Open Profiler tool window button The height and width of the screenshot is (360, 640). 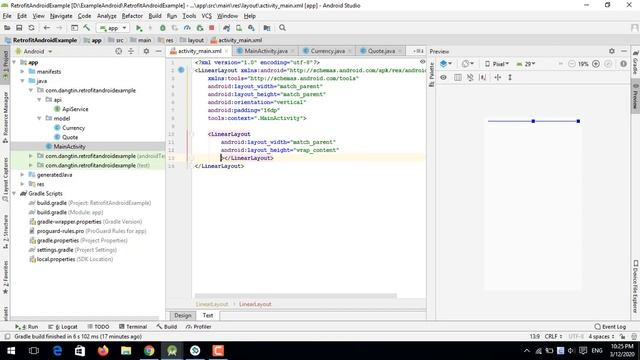[198, 327]
